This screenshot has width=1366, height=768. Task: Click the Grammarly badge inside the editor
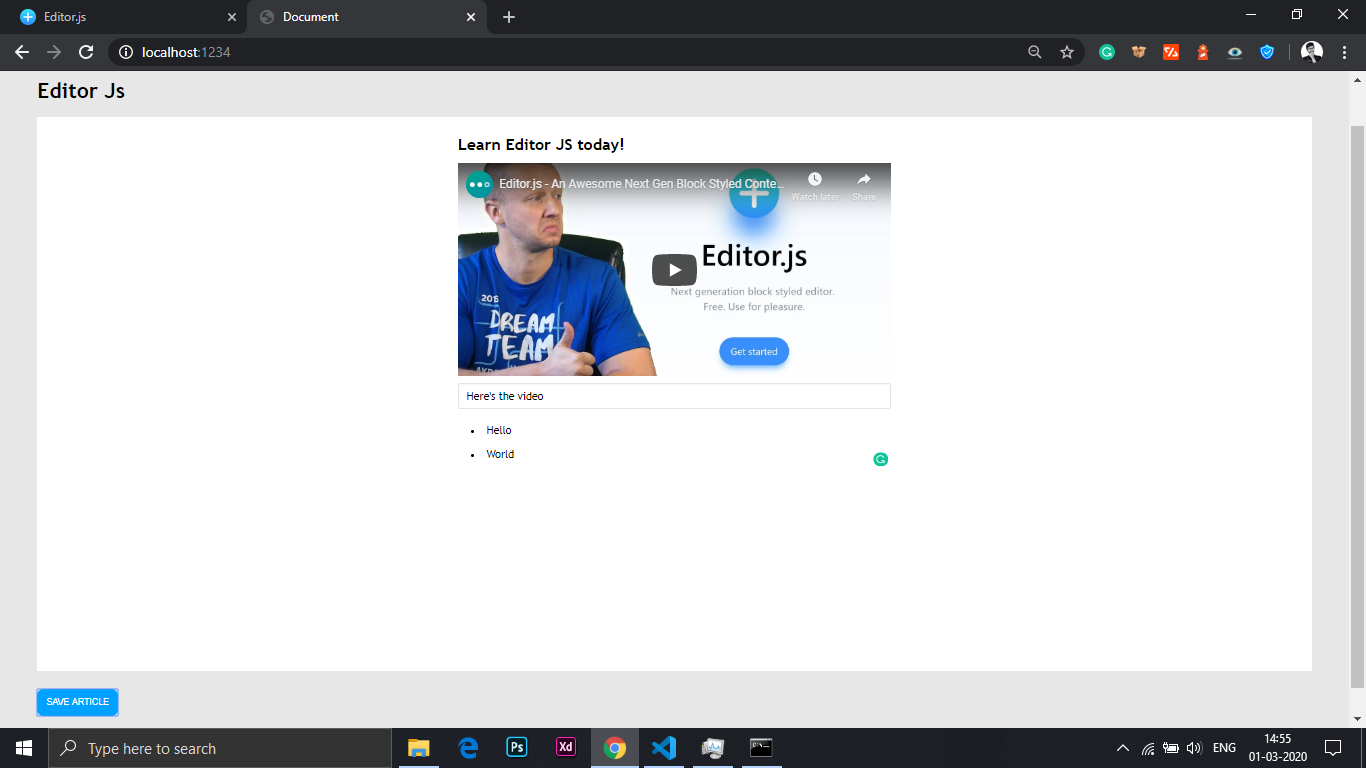click(880, 459)
